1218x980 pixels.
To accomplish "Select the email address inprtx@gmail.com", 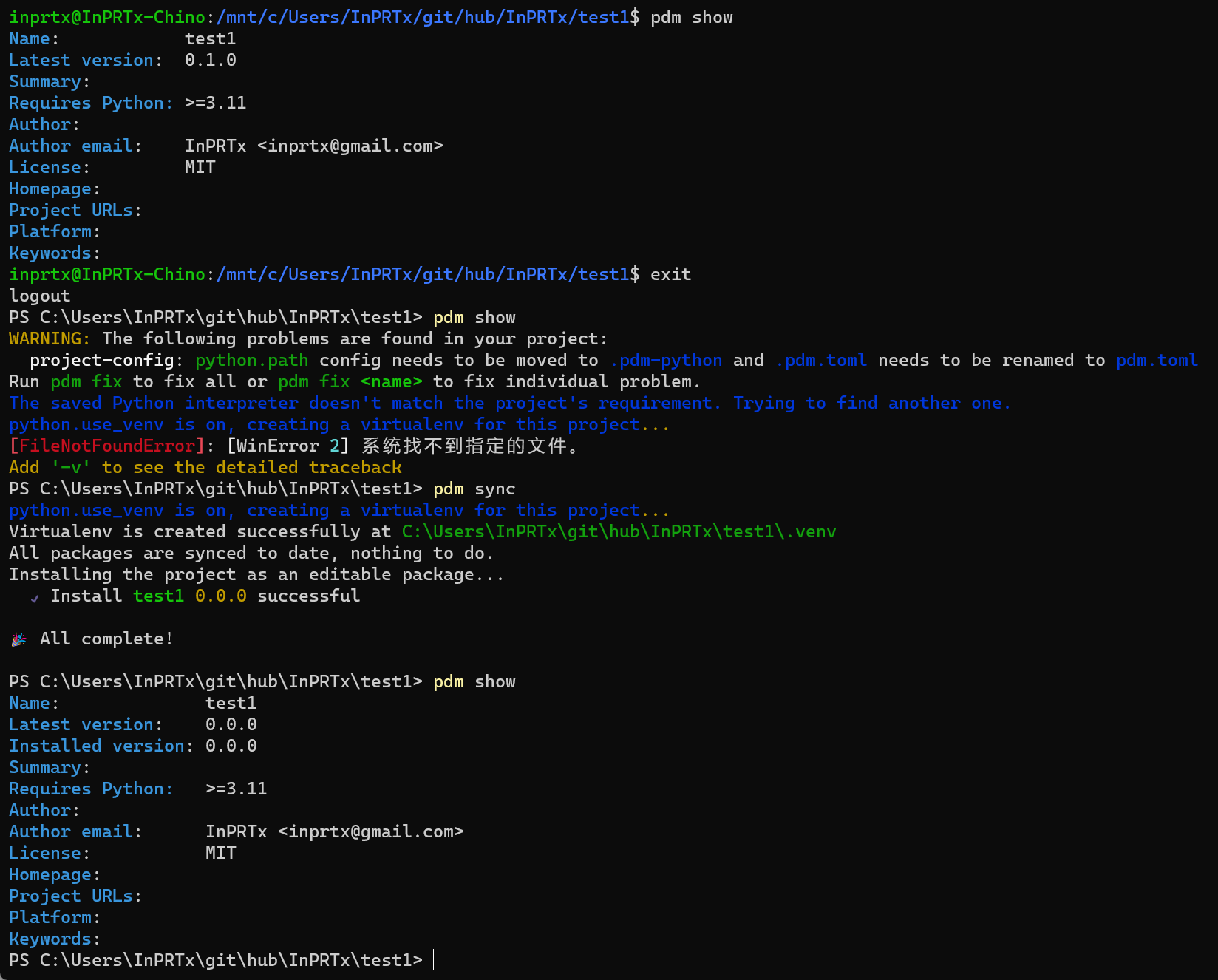I will click(355, 146).
